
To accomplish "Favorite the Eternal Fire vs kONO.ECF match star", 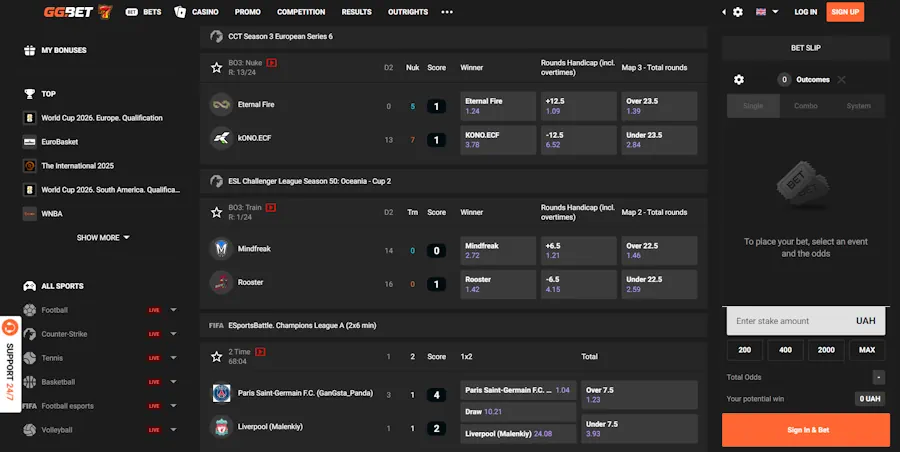I will [216, 68].
